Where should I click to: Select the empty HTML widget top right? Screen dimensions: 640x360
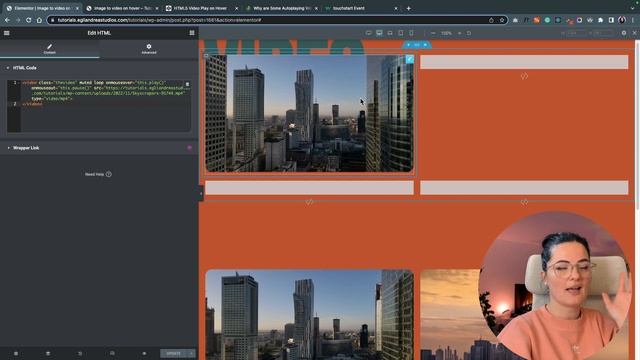click(x=524, y=62)
